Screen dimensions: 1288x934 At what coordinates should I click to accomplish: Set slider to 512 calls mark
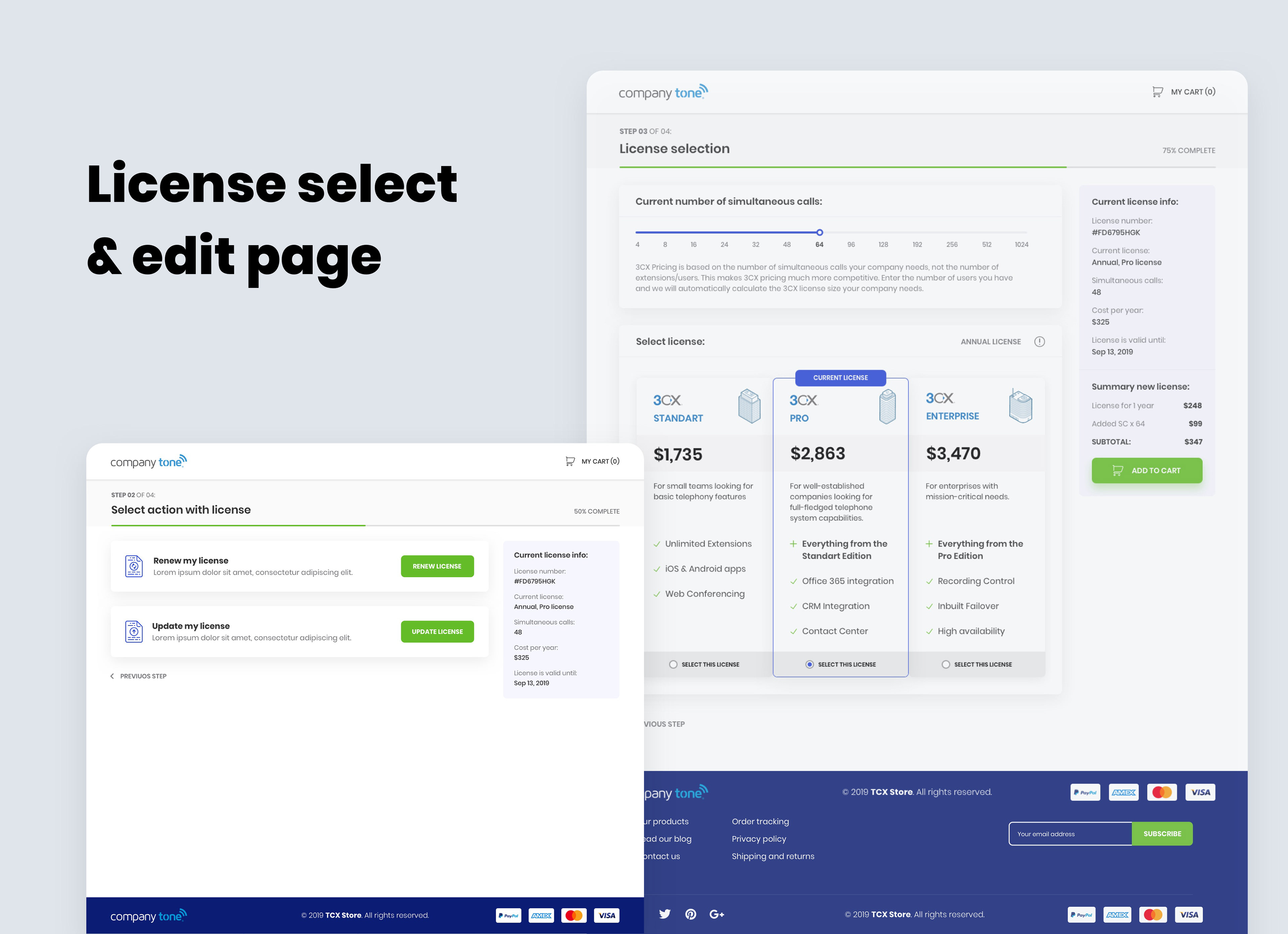987,244
